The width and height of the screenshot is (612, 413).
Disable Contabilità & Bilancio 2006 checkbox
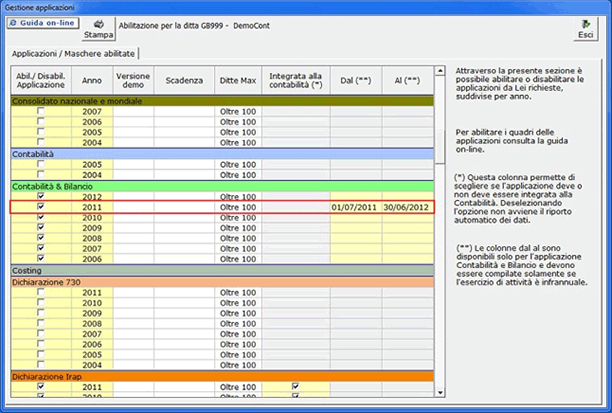point(41,258)
